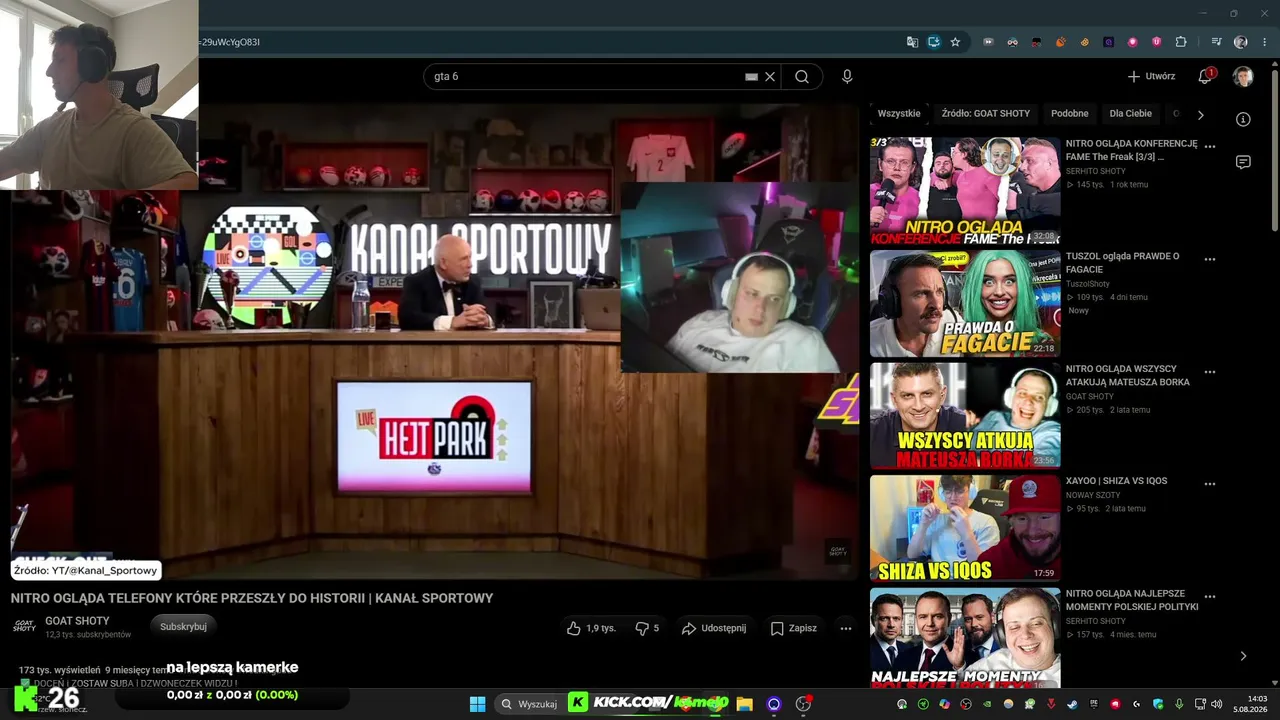Open more actions menu beside Zapisz
Viewport: 1280px width, 720px height.
[846, 628]
